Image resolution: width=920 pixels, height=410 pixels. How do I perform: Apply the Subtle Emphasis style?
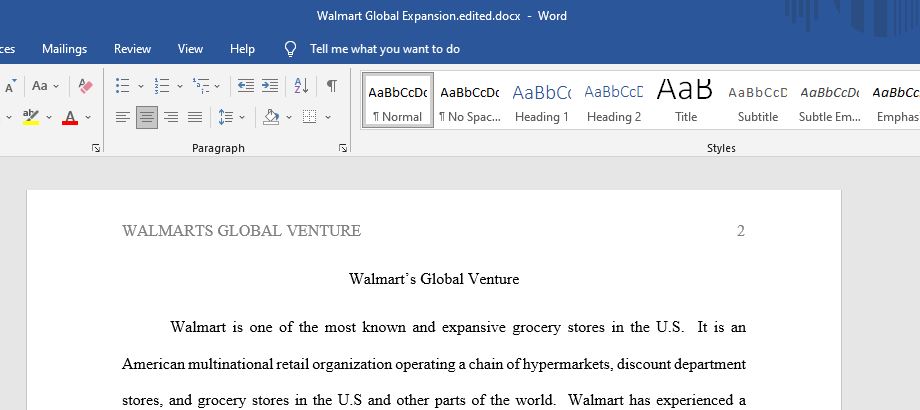(830, 100)
